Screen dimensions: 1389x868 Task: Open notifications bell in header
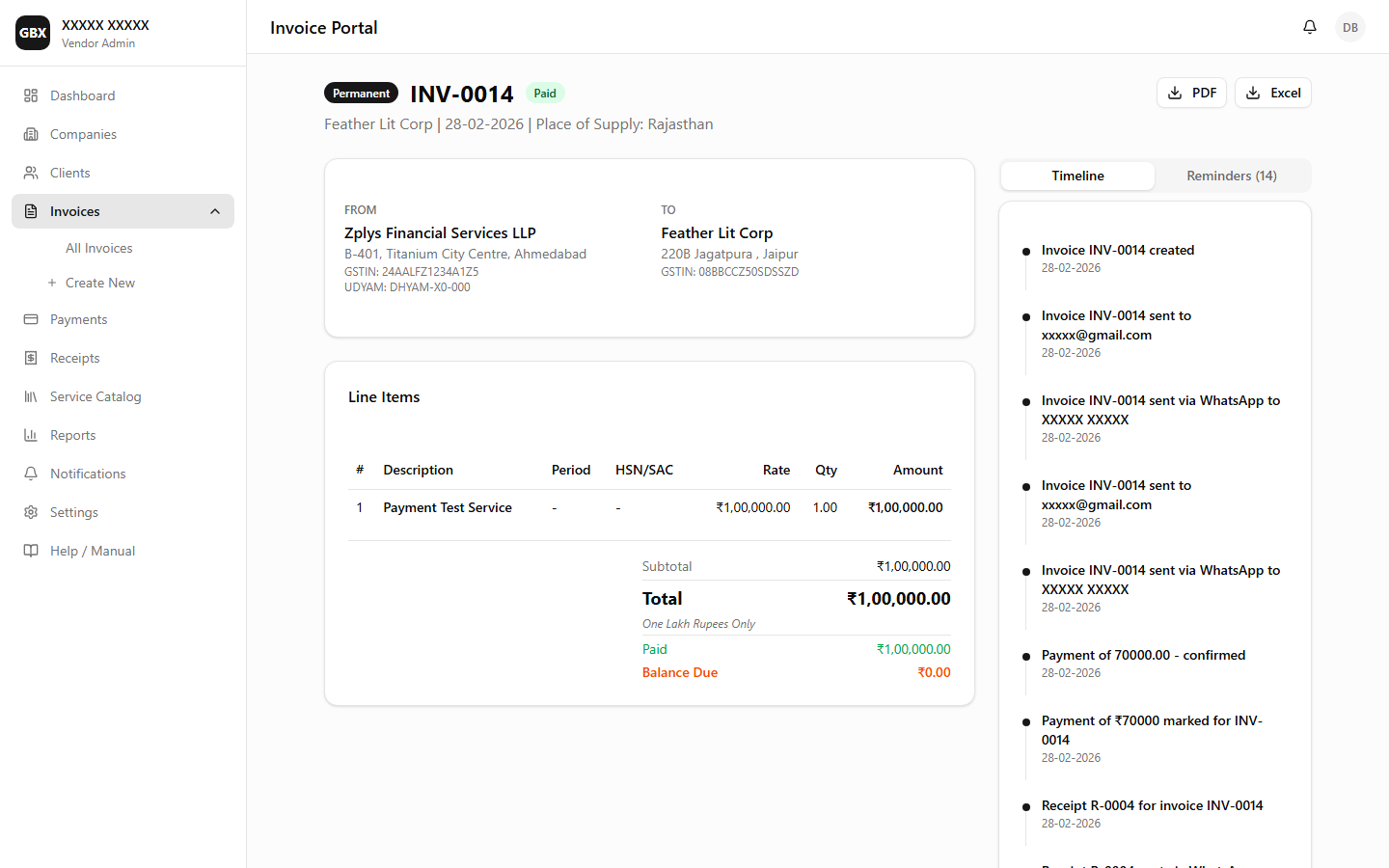click(x=1310, y=27)
